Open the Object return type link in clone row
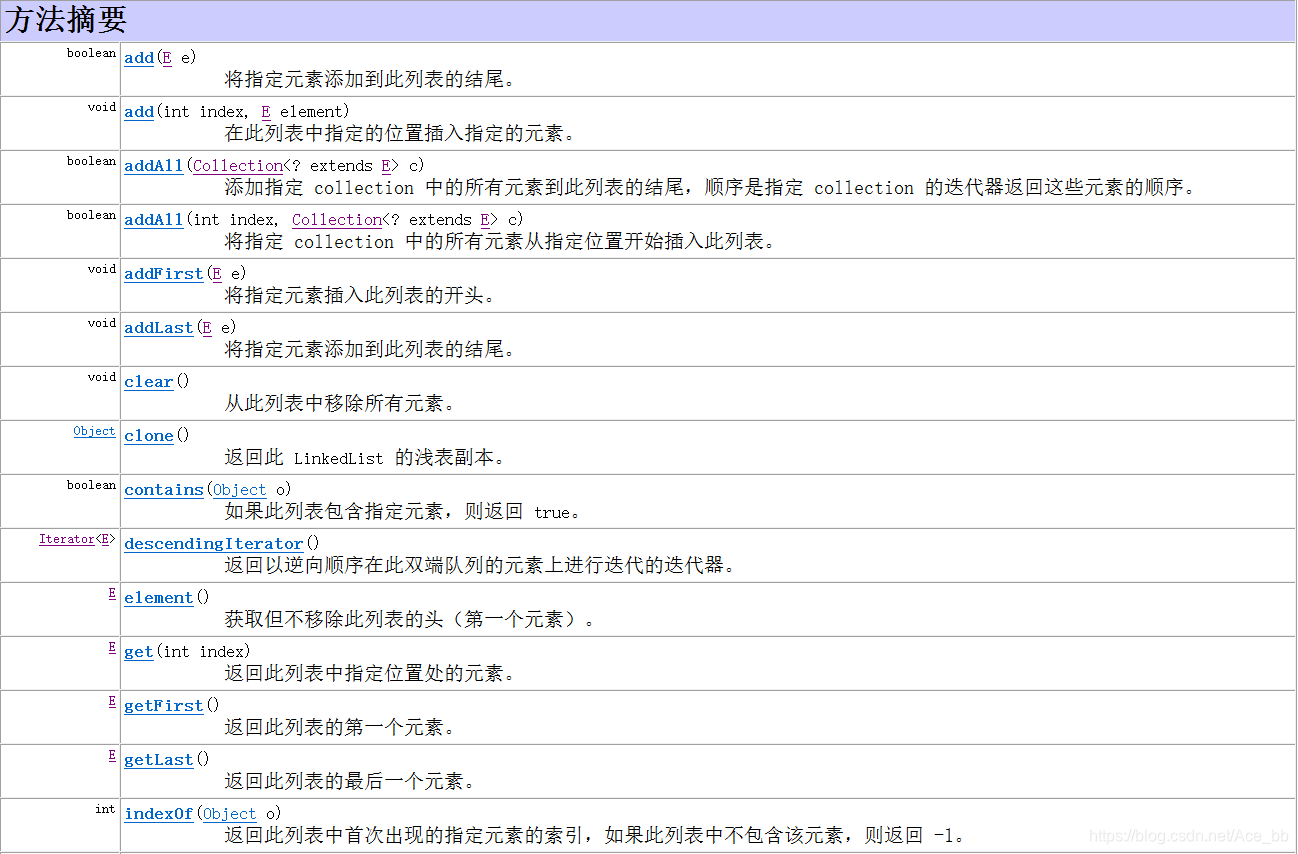The image size is (1298, 854). [94, 431]
